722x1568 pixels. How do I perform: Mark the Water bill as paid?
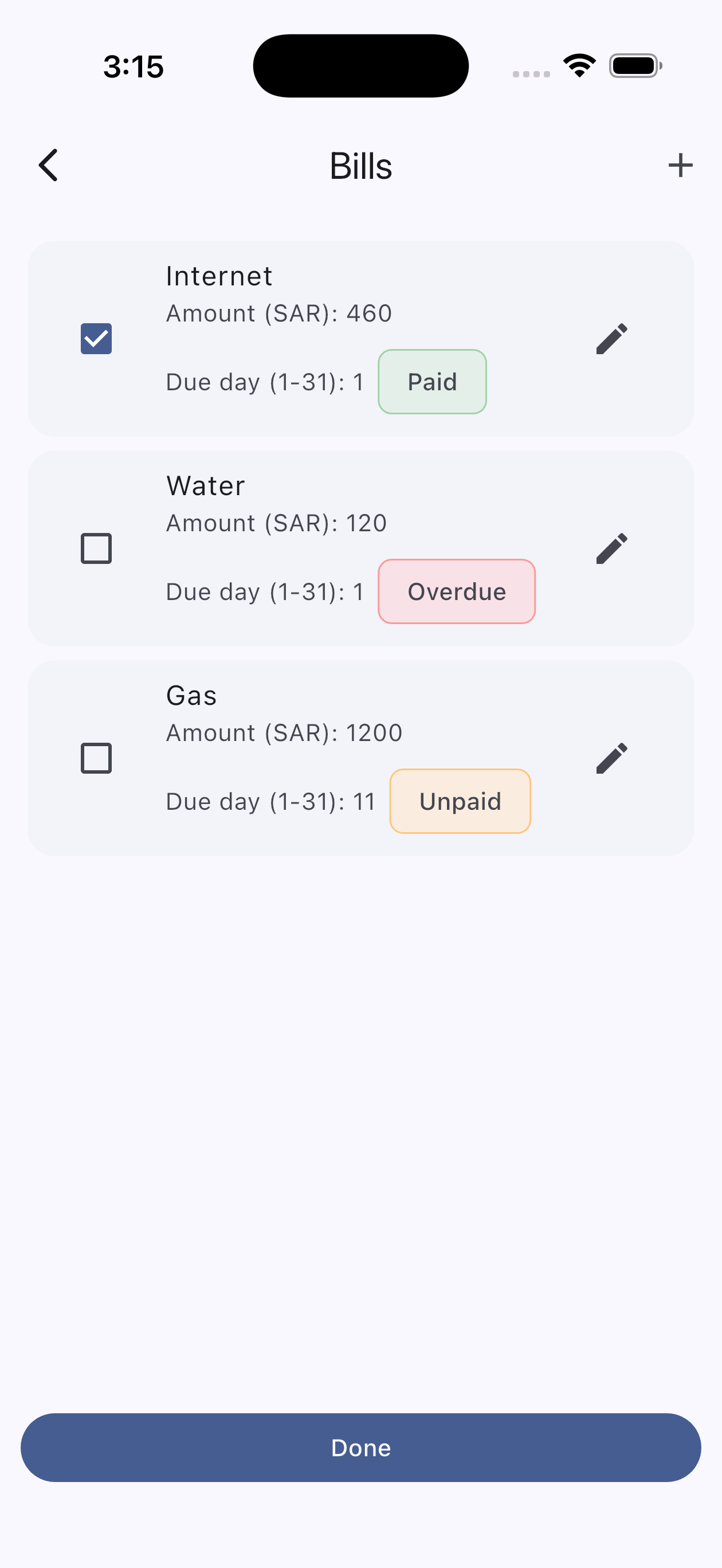(96, 548)
